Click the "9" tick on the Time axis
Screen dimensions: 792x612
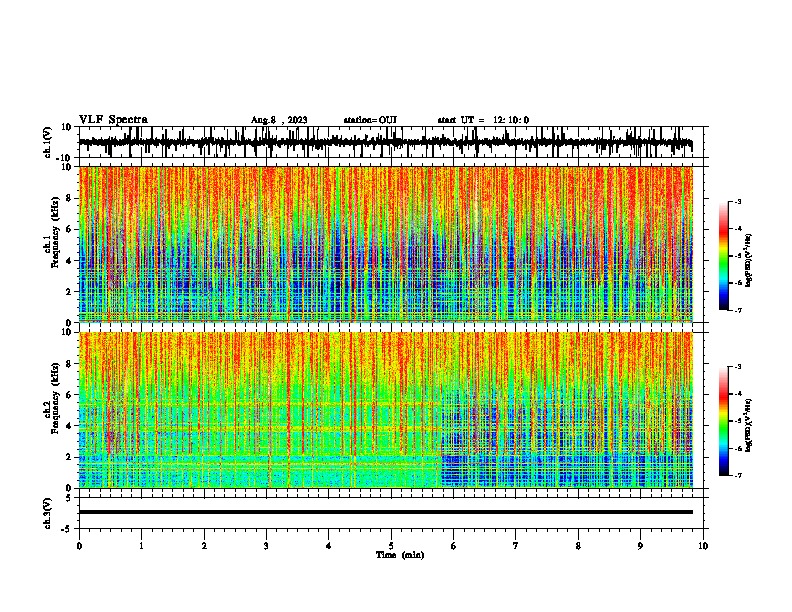[641, 546]
